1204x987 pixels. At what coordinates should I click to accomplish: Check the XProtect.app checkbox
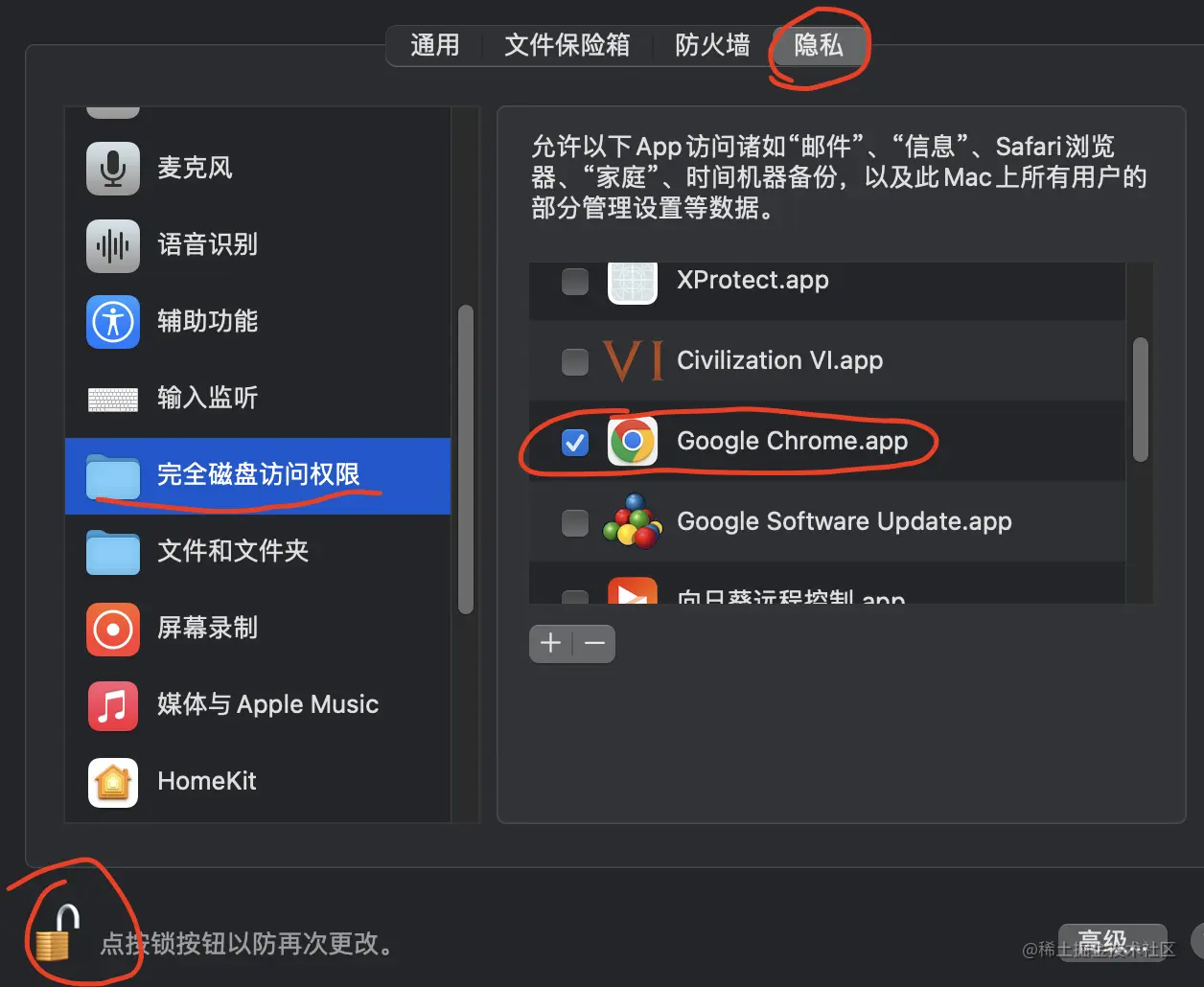(x=575, y=281)
